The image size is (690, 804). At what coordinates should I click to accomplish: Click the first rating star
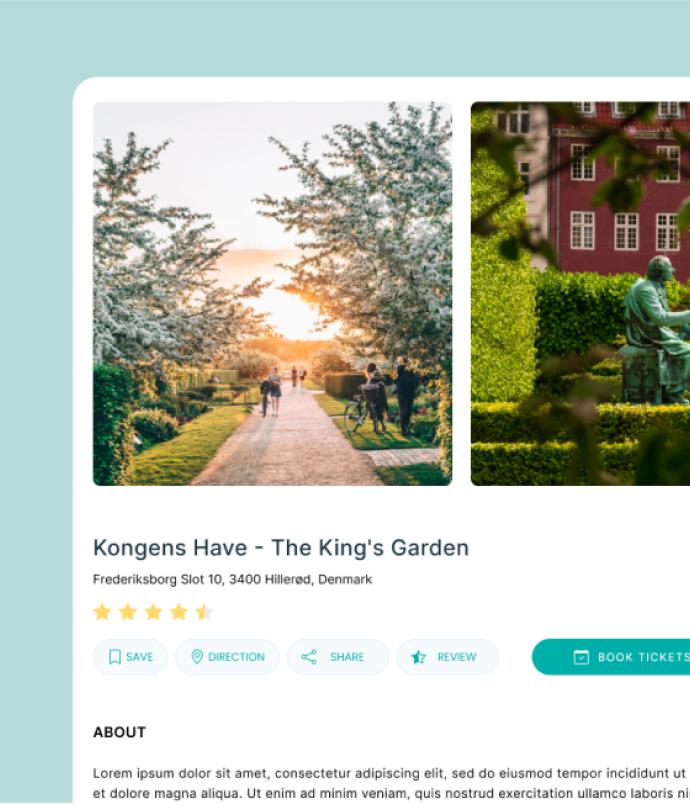[x=102, y=612]
